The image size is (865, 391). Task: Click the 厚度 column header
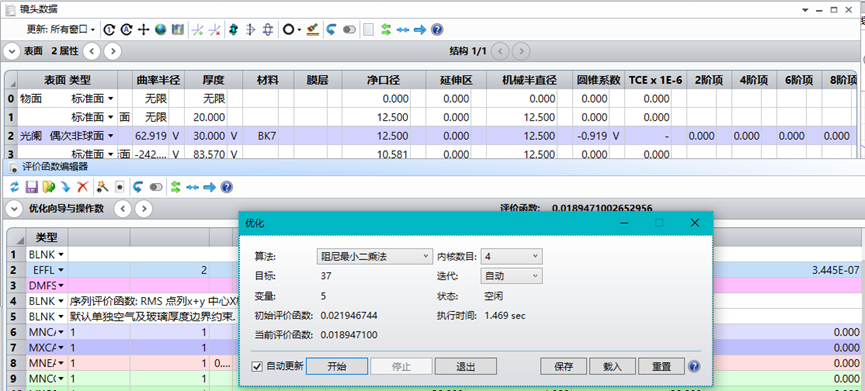(213, 81)
